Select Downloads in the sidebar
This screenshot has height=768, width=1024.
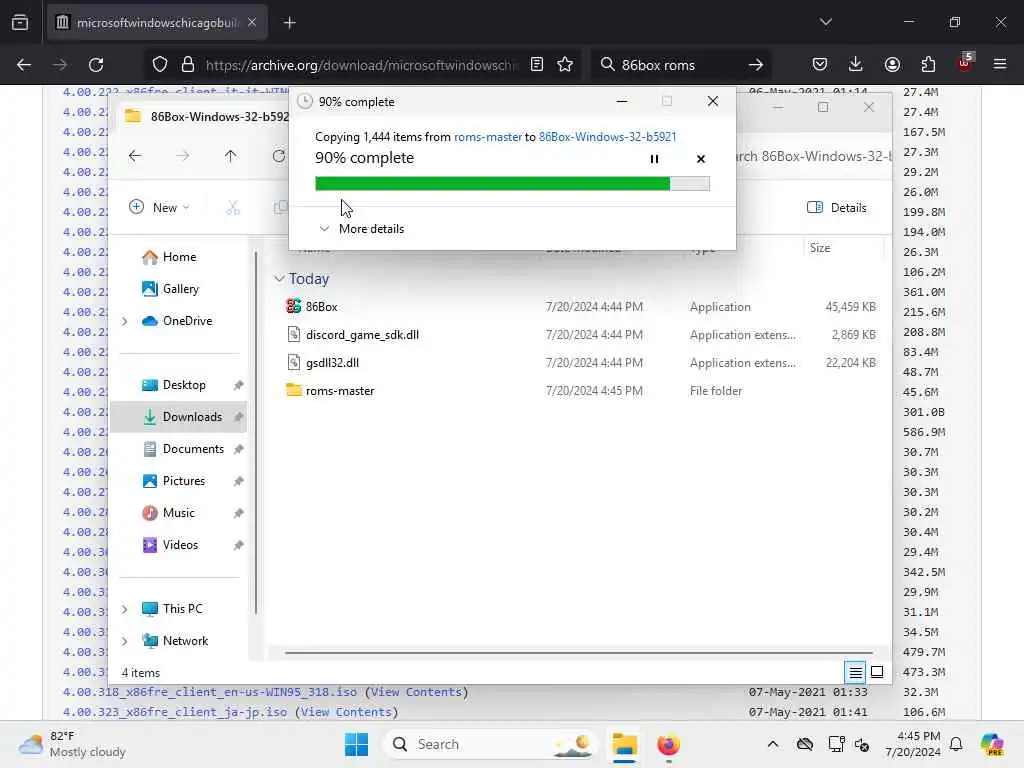pos(192,417)
